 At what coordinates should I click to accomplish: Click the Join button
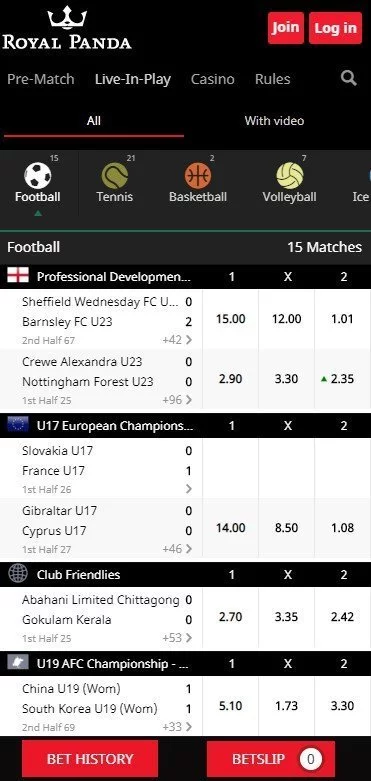[x=285, y=28]
